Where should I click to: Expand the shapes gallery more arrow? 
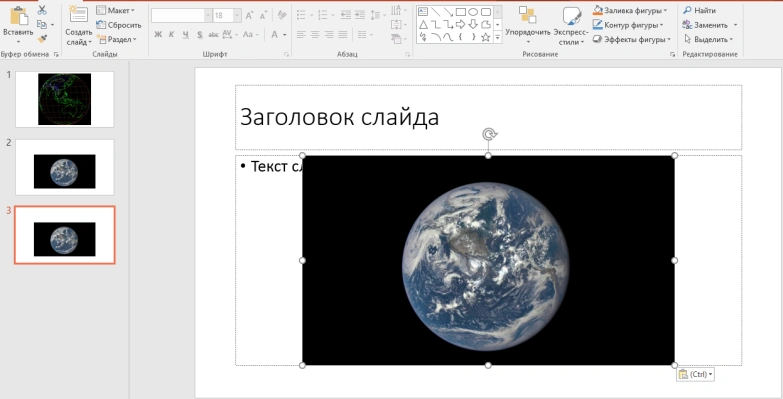pos(497,37)
